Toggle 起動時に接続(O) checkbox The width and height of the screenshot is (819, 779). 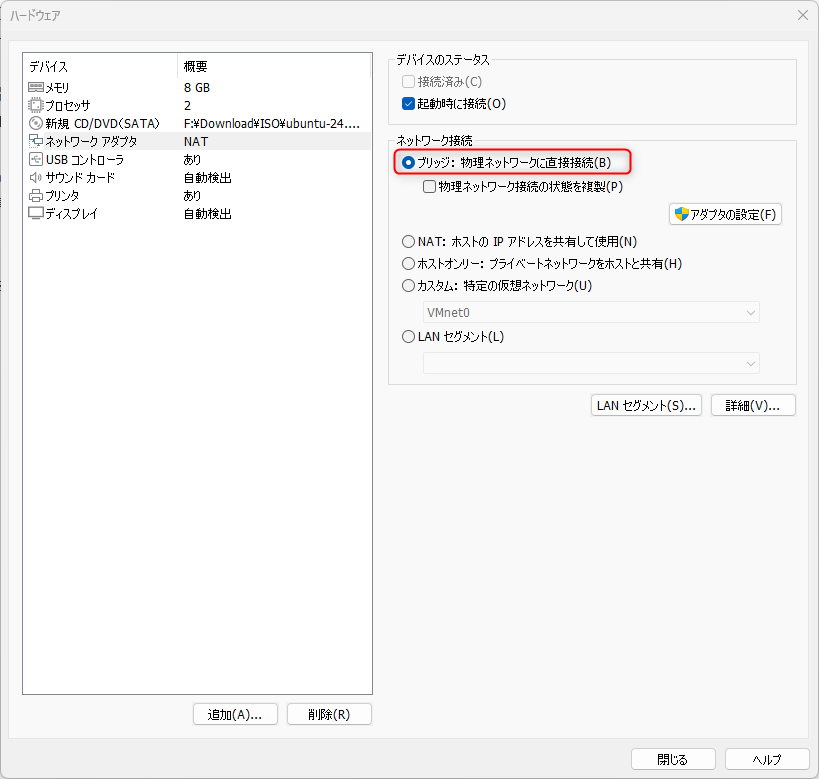[x=408, y=103]
